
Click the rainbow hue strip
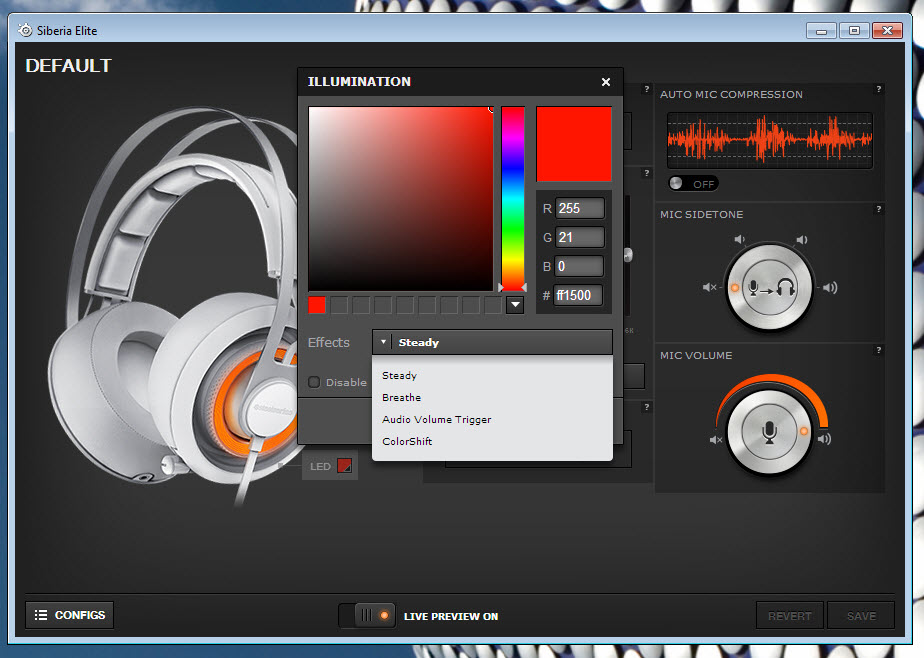tap(513, 199)
